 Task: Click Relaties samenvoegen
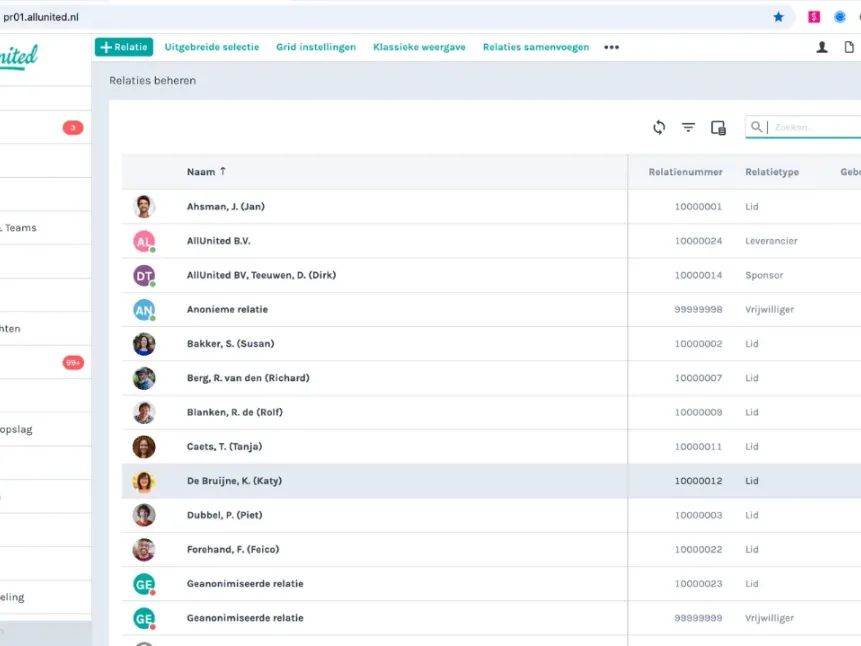click(535, 47)
